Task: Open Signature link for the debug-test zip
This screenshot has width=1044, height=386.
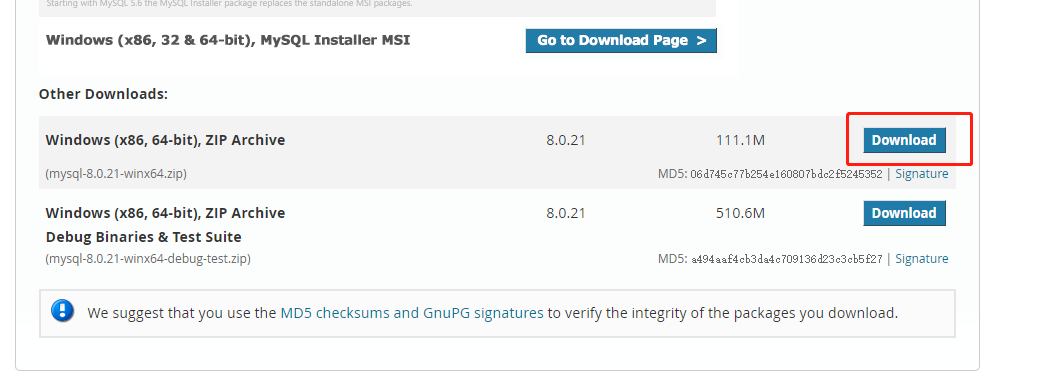Action: pos(921,259)
